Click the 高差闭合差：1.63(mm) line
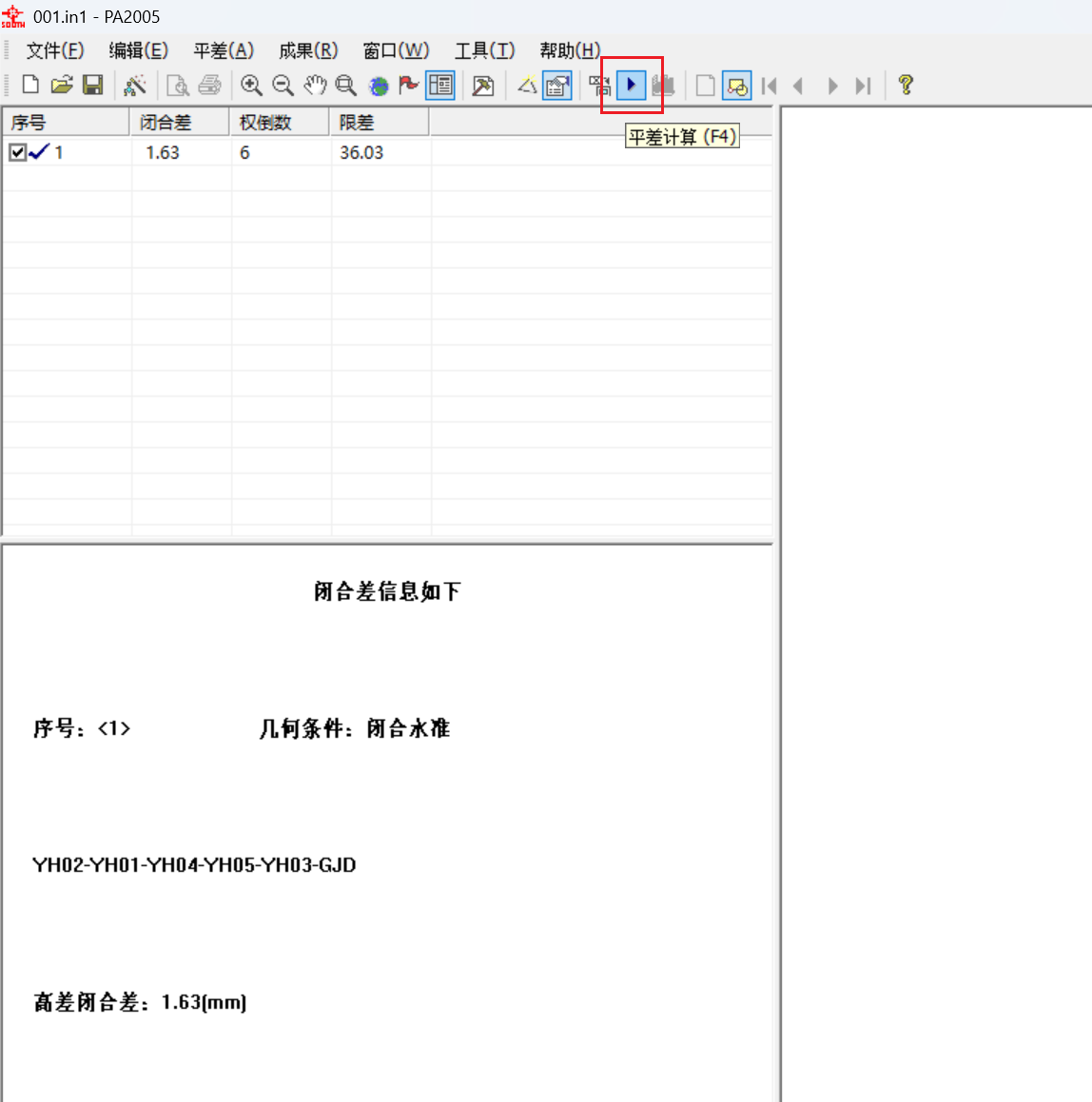Screen dimensions: 1092x1102 [x=140, y=1002]
